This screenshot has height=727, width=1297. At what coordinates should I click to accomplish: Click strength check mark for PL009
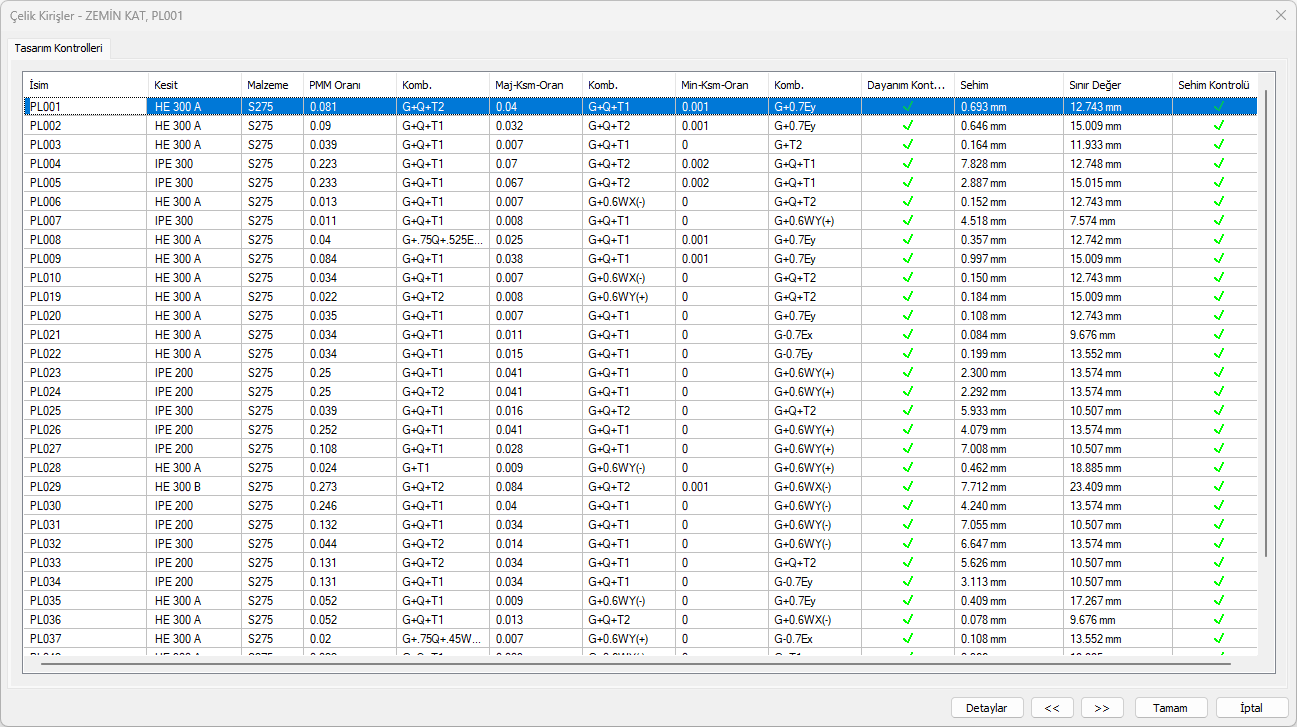click(908, 258)
